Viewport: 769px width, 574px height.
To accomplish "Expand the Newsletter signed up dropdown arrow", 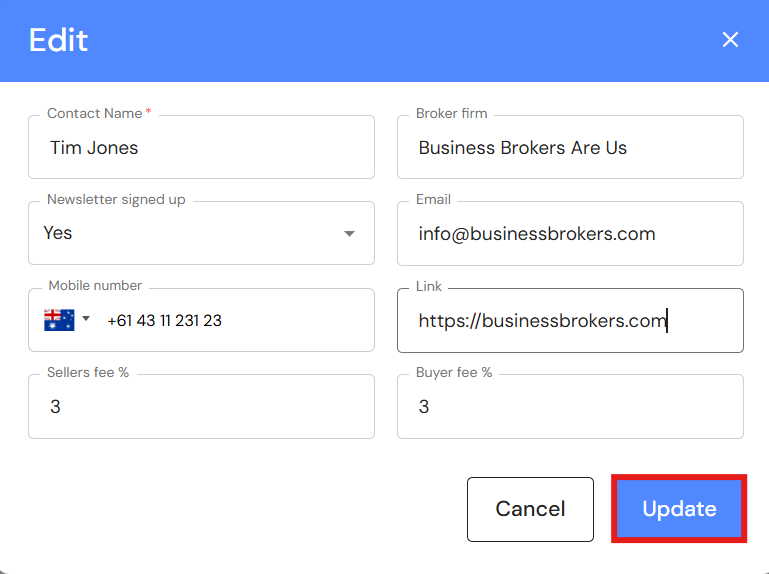I will (349, 234).
